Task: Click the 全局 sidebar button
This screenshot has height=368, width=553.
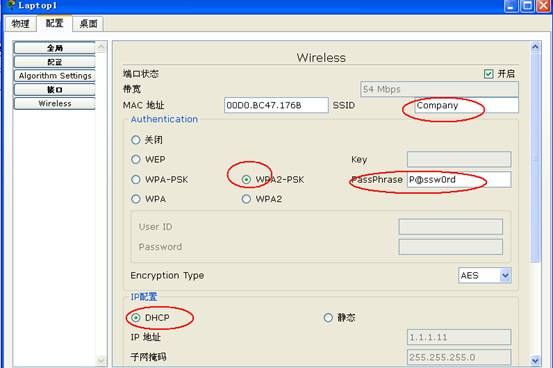Action: (x=55, y=48)
